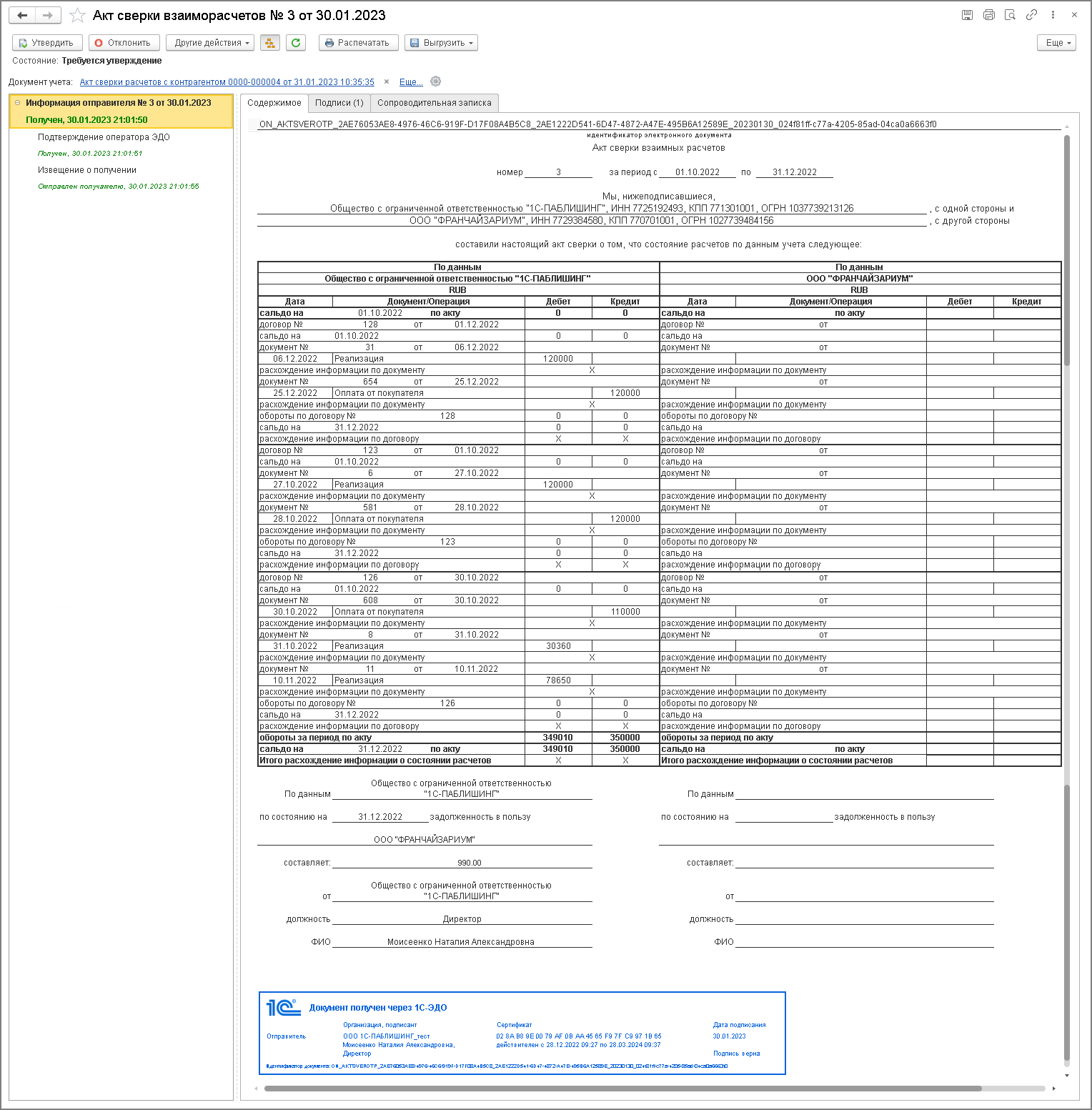
Task: Open the gear settings next to Еще link
Action: click(436, 81)
